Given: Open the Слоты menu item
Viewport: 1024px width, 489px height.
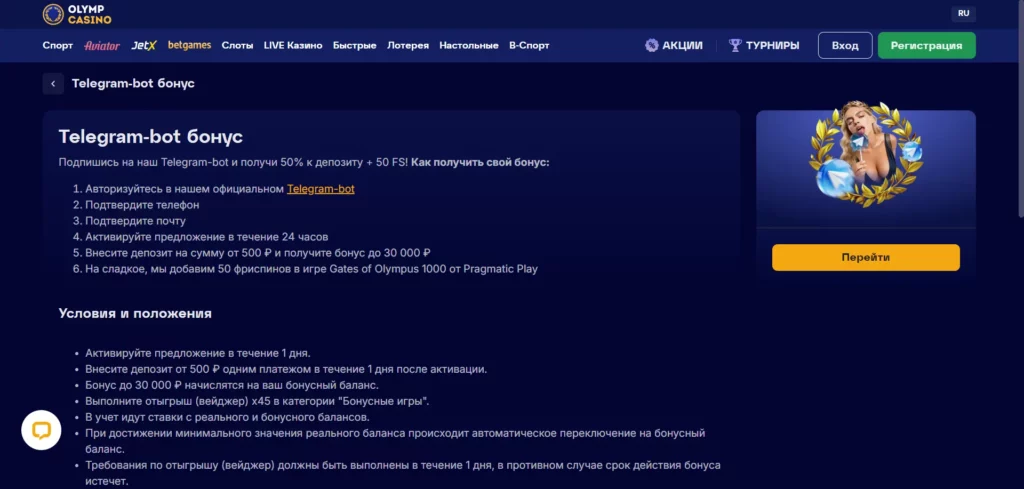Looking at the screenshot, I should [237, 46].
